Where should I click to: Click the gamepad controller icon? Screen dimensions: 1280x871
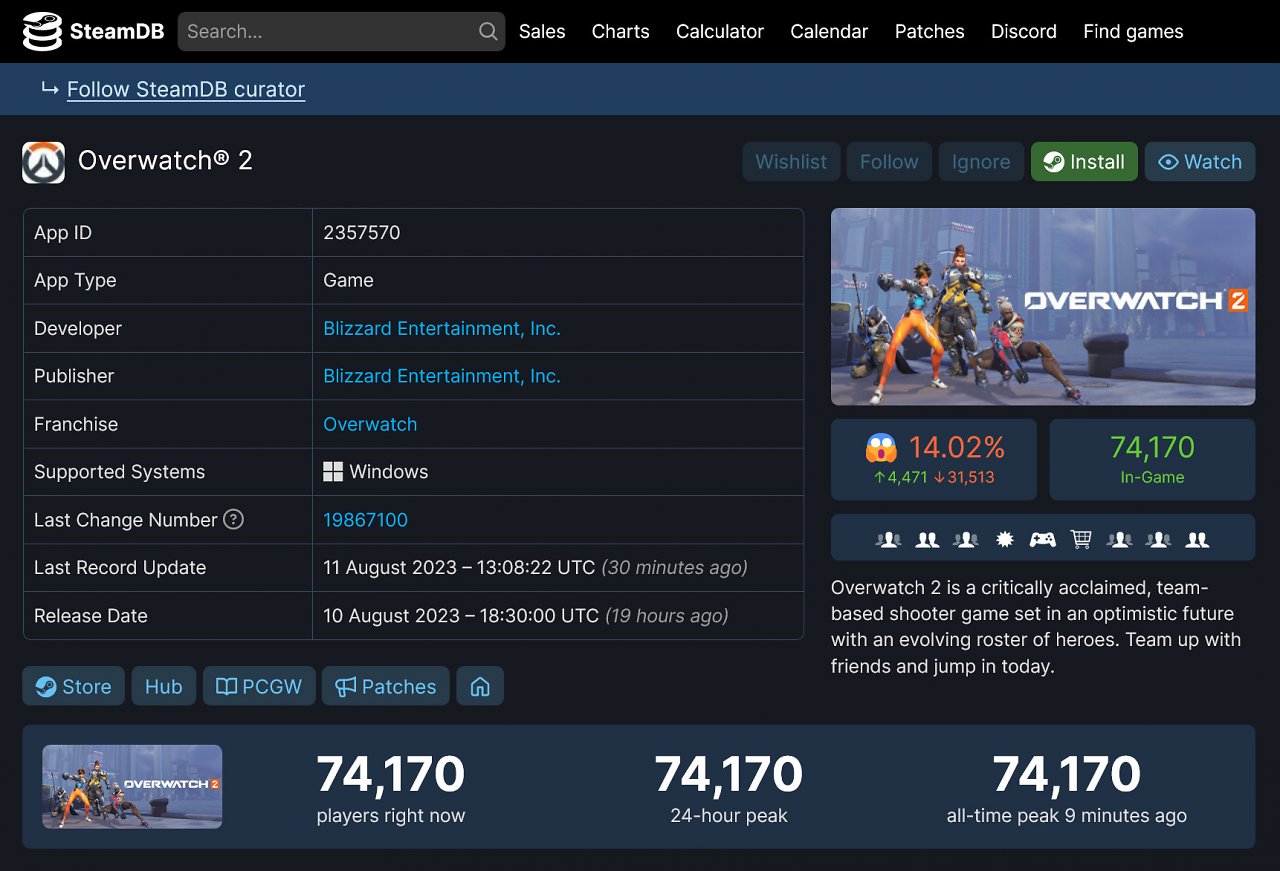tap(1043, 539)
